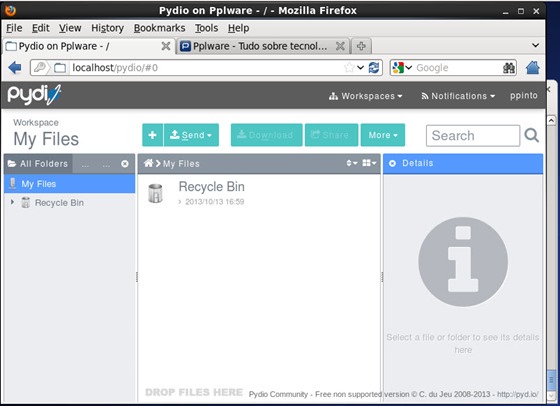
Task: Close the Pydio on Pplware tab
Action: [166, 46]
